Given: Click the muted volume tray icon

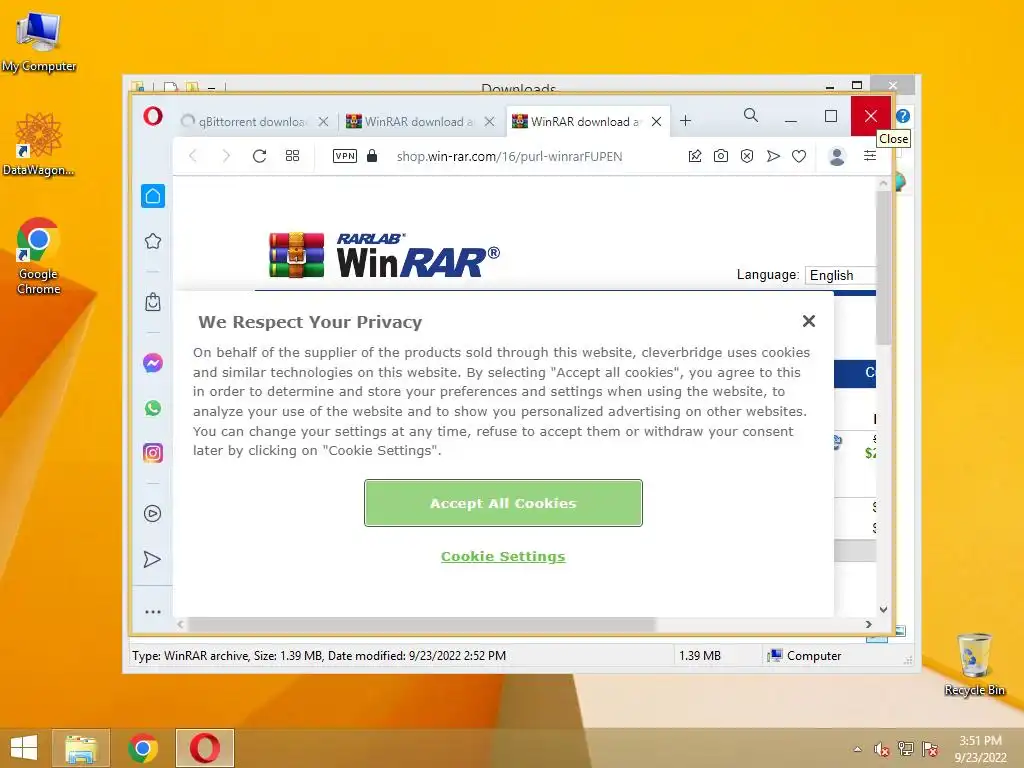Looking at the screenshot, I should point(881,749).
